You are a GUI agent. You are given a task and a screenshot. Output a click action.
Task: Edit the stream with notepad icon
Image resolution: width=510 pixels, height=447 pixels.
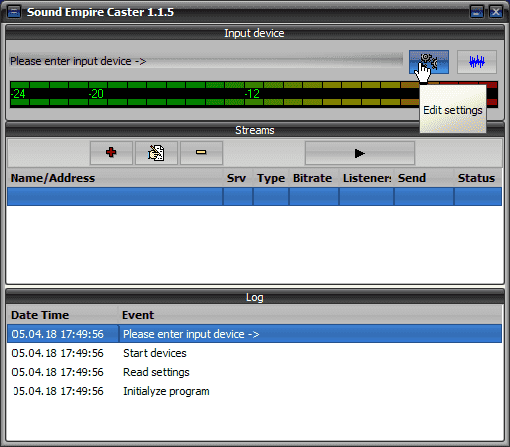pyautogui.click(x=156, y=153)
